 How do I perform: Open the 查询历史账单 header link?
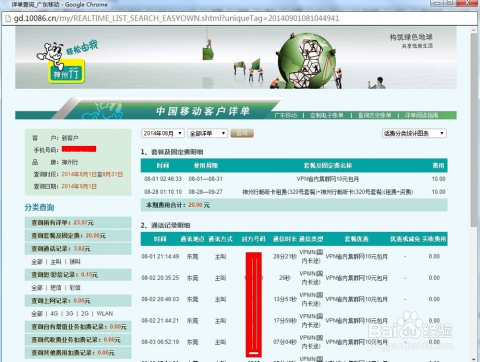[x=374, y=115]
